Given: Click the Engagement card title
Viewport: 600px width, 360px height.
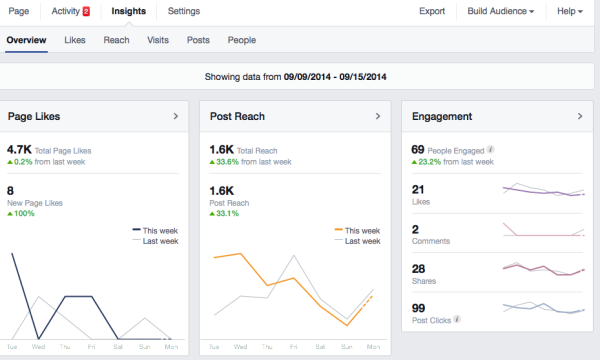Looking at the screenshot, I should click(442, 116).
